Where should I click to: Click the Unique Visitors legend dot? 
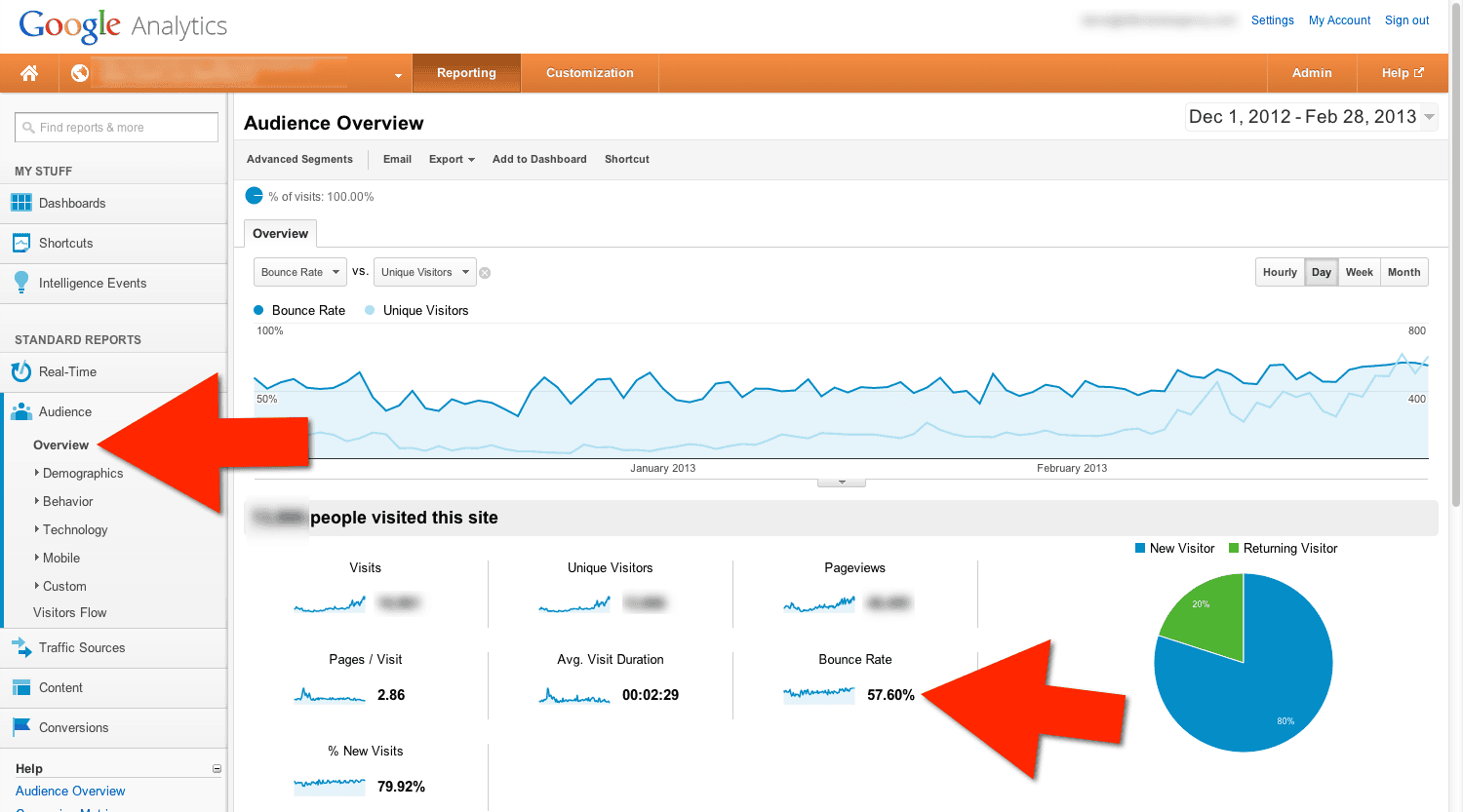370,310
